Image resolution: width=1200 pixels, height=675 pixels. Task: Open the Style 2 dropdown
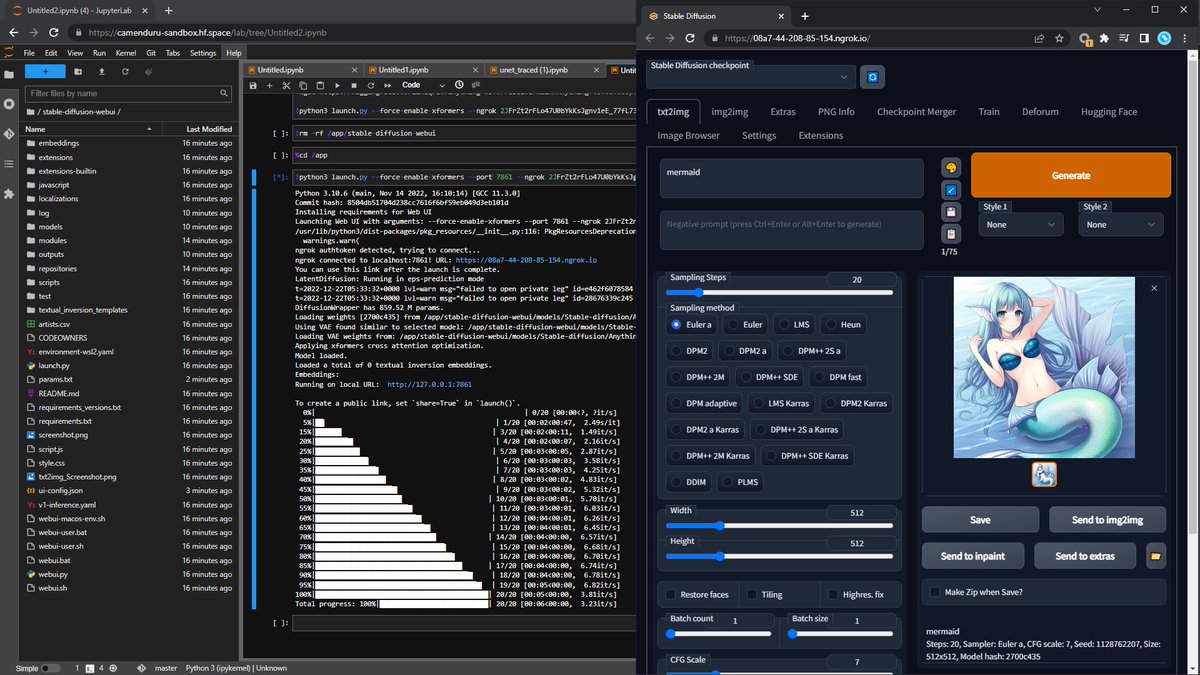[1121, 225]
